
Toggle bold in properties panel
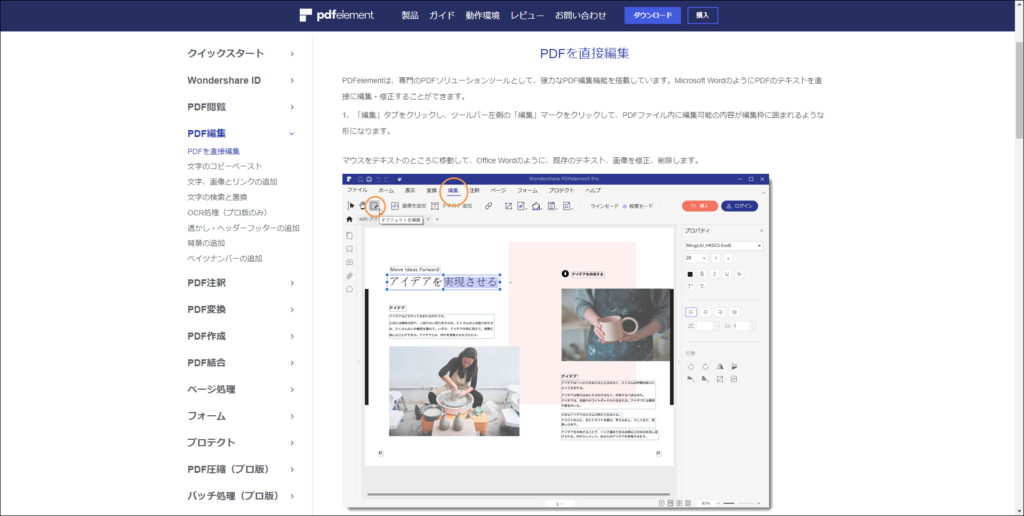[702, 274]
